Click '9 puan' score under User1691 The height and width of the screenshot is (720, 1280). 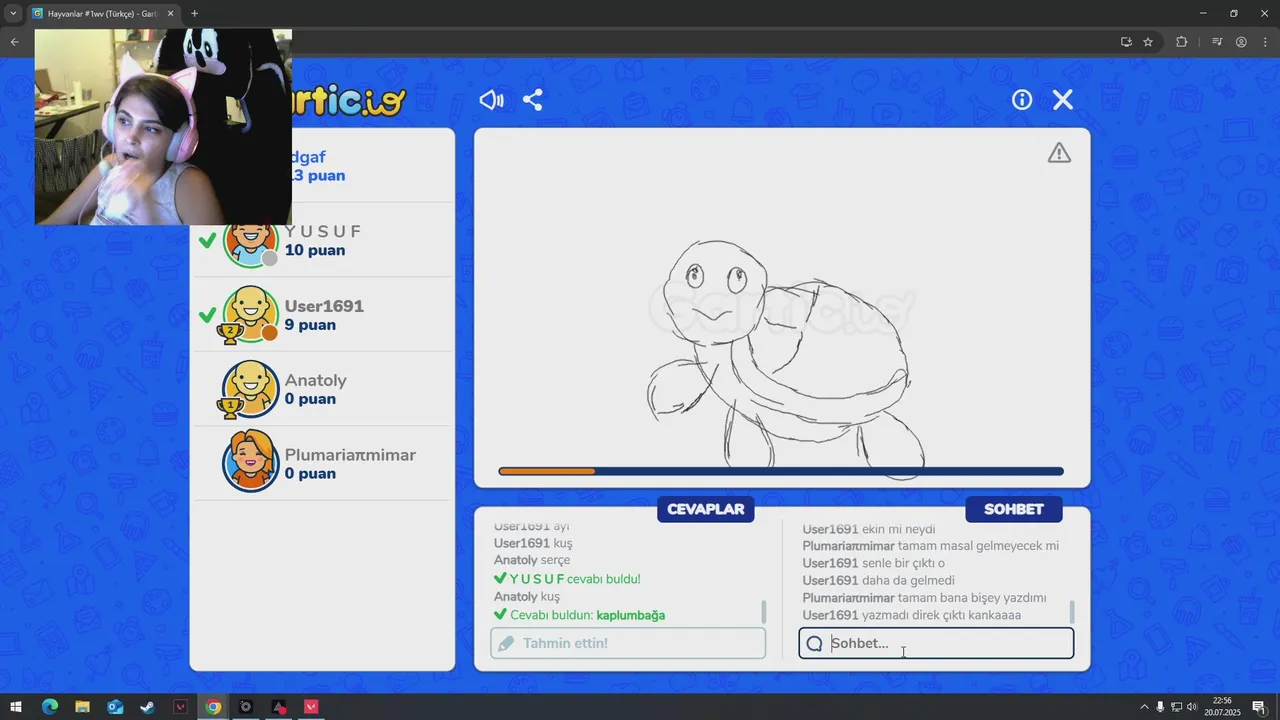310,325
